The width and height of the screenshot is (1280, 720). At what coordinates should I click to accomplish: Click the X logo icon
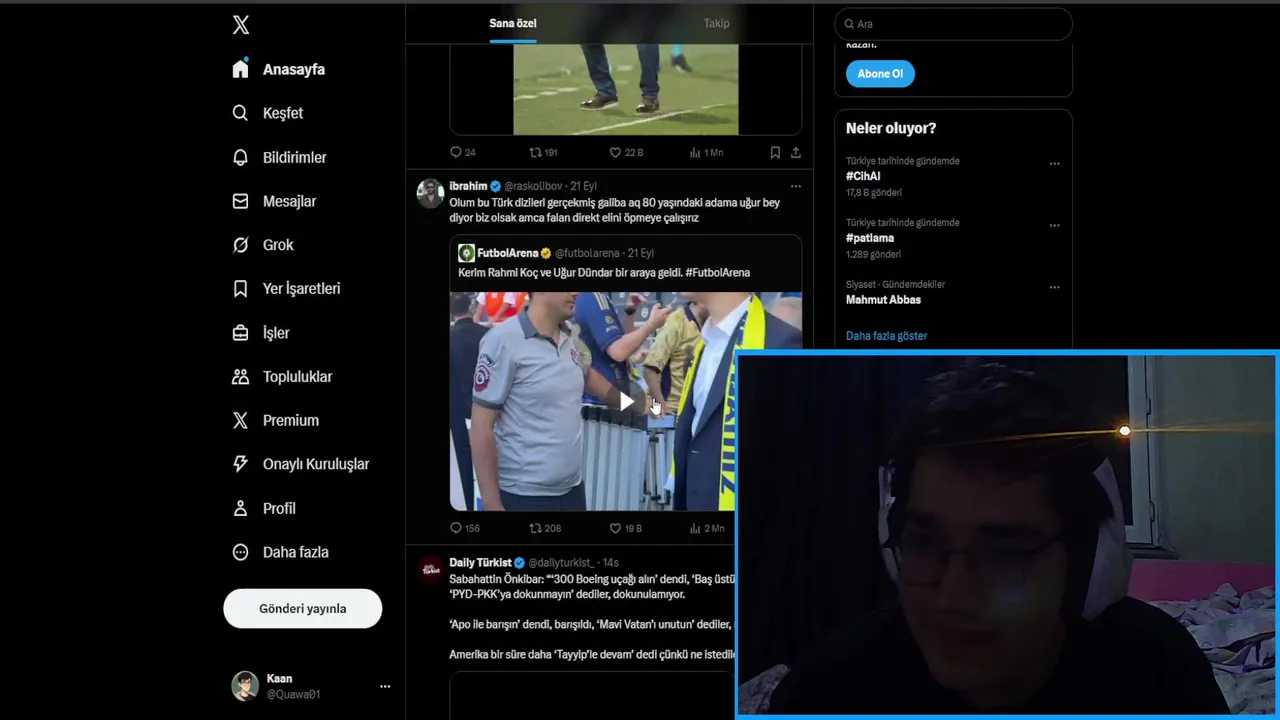click(241, 25)
